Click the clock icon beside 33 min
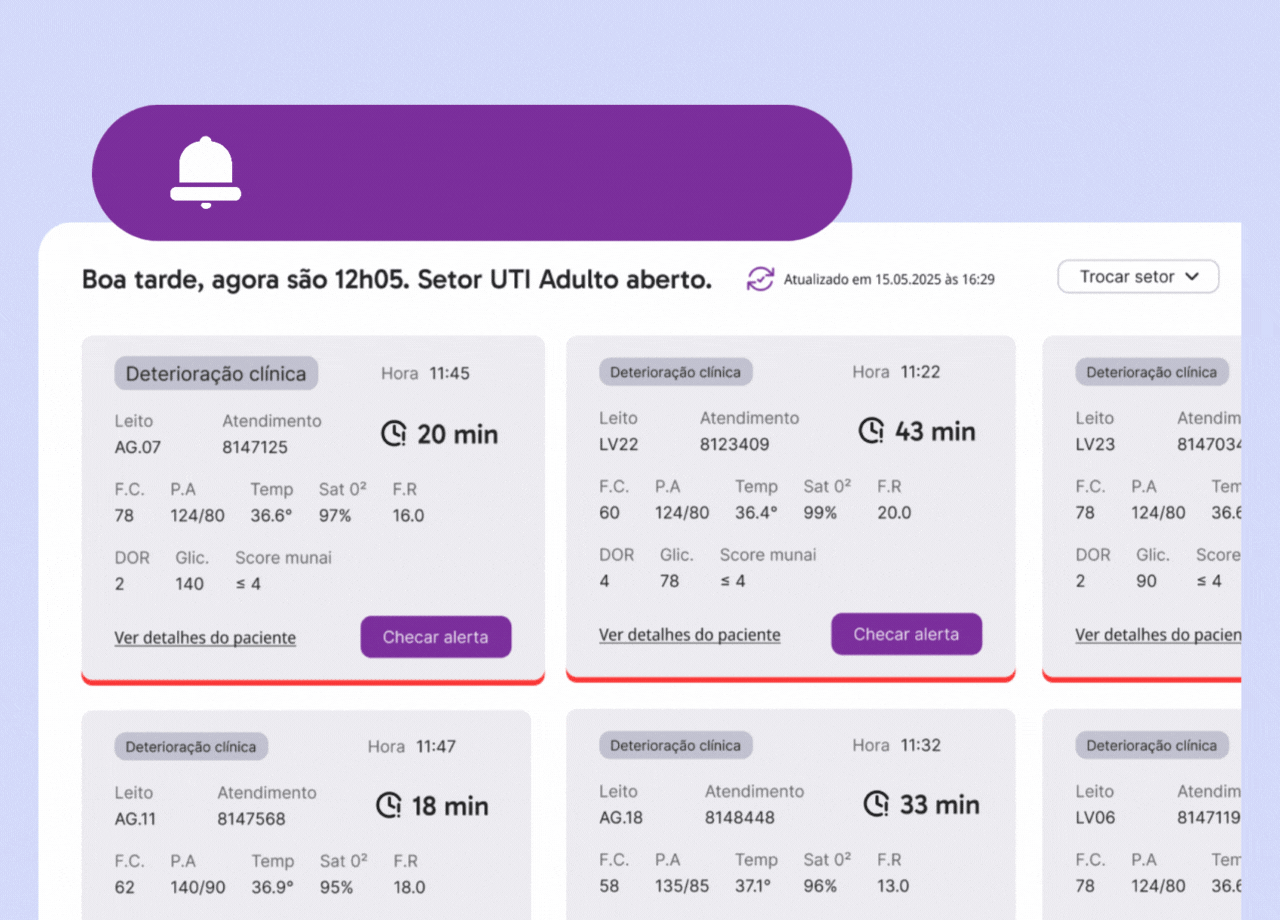The width and height of the screenshot is (1280, 920). pos(876,804)
